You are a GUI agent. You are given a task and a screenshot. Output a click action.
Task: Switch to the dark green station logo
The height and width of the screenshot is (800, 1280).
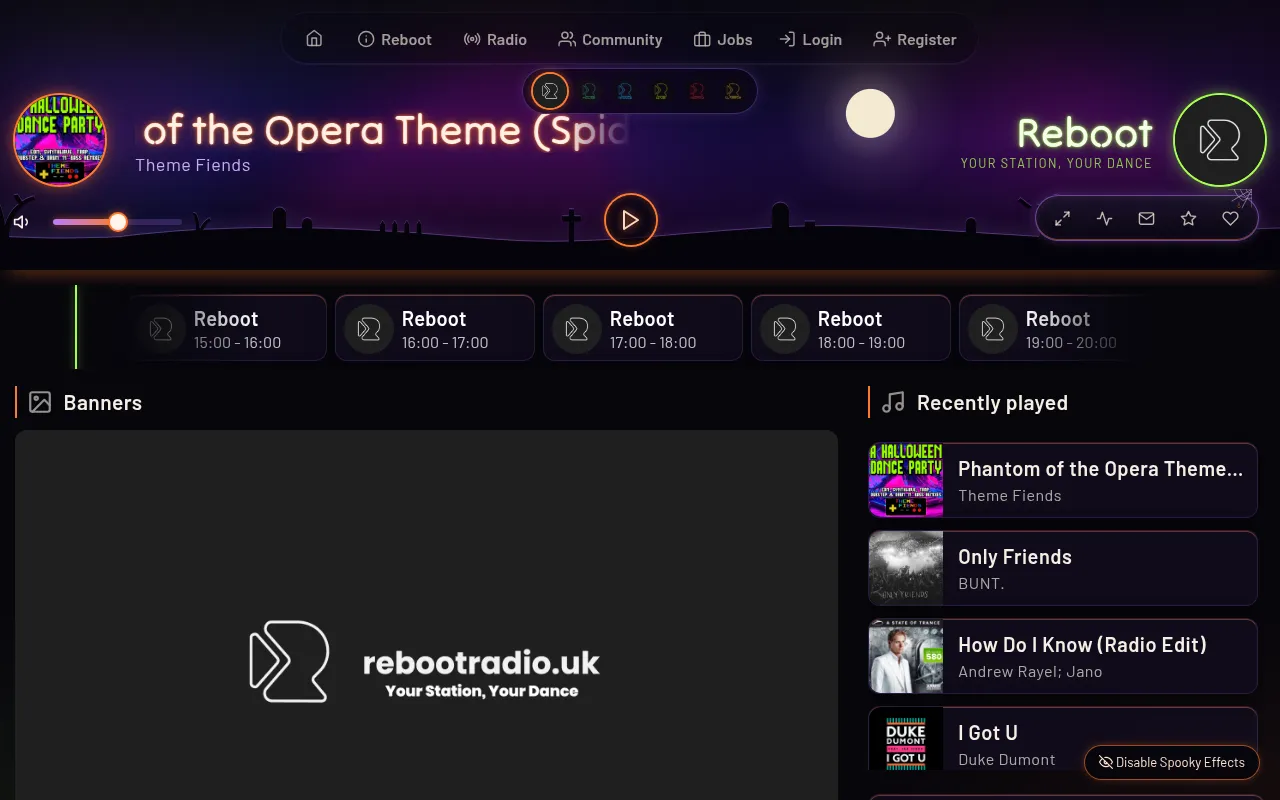tap(588, 91)
